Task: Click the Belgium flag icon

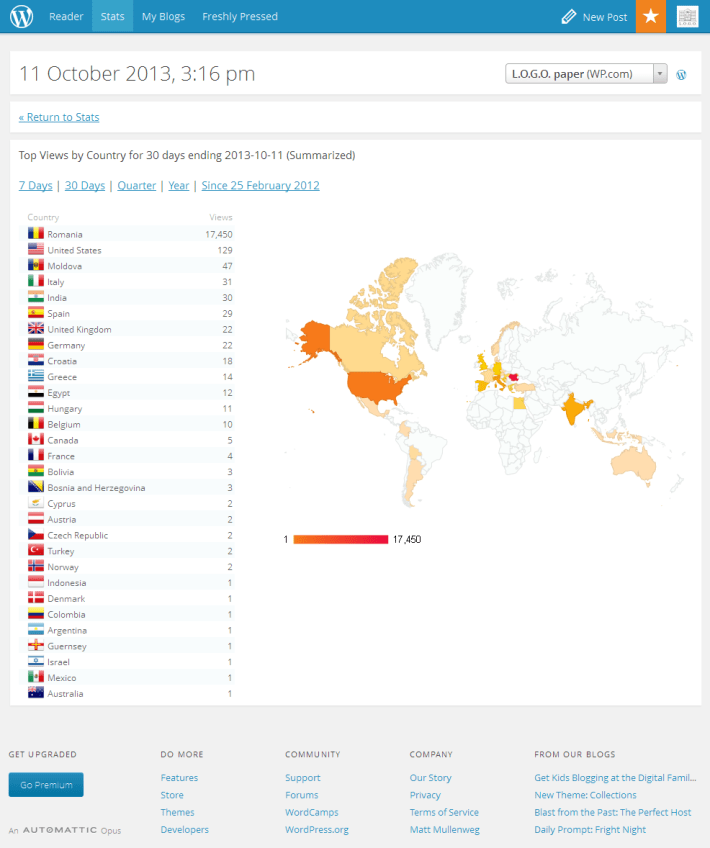Action: click(x=36, y=423)
